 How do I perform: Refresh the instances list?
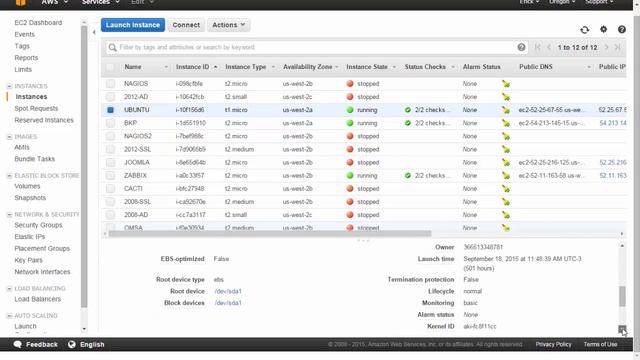tap(584, 30)
